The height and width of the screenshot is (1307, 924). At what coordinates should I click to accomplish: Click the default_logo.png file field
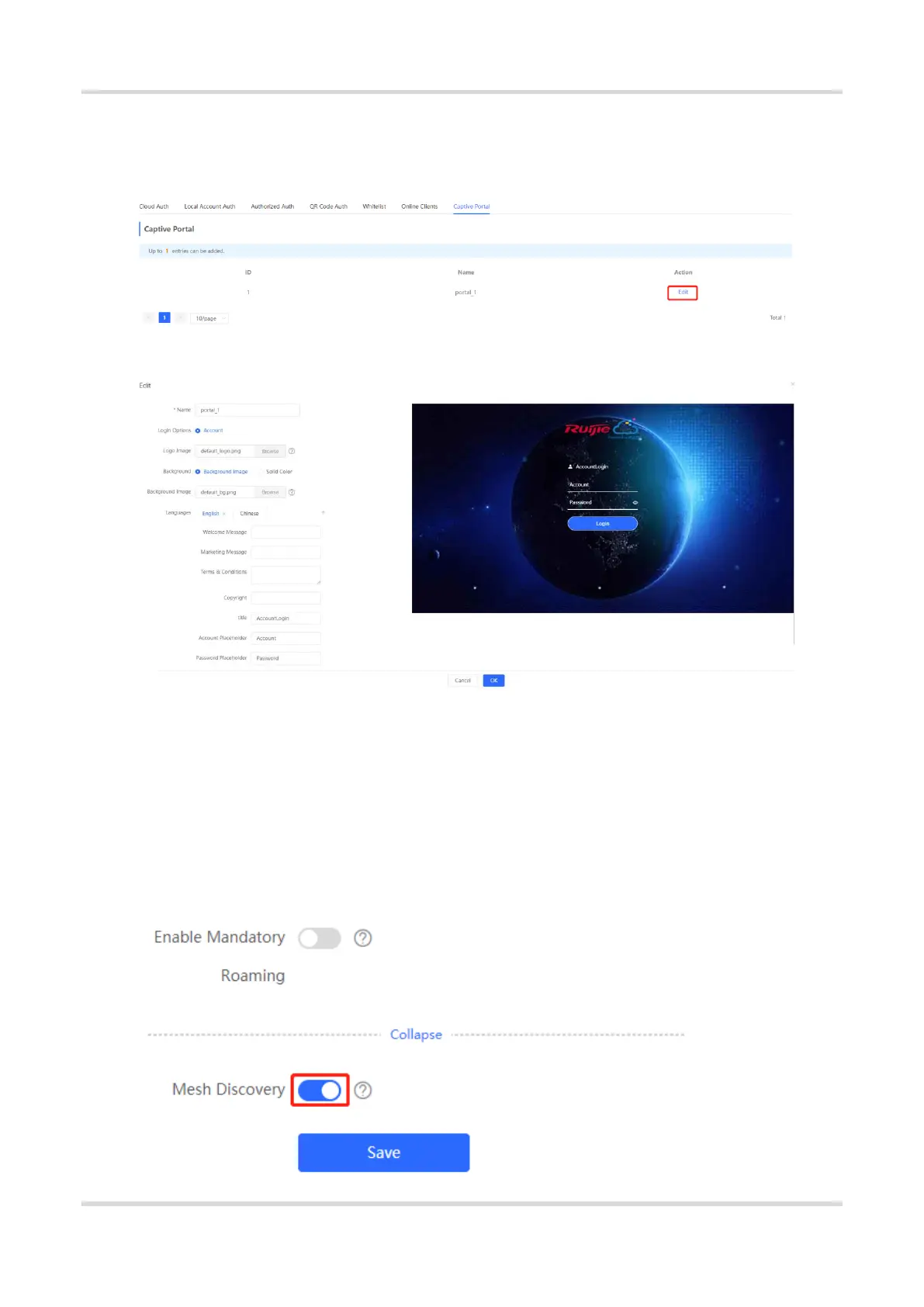[225, 451]
